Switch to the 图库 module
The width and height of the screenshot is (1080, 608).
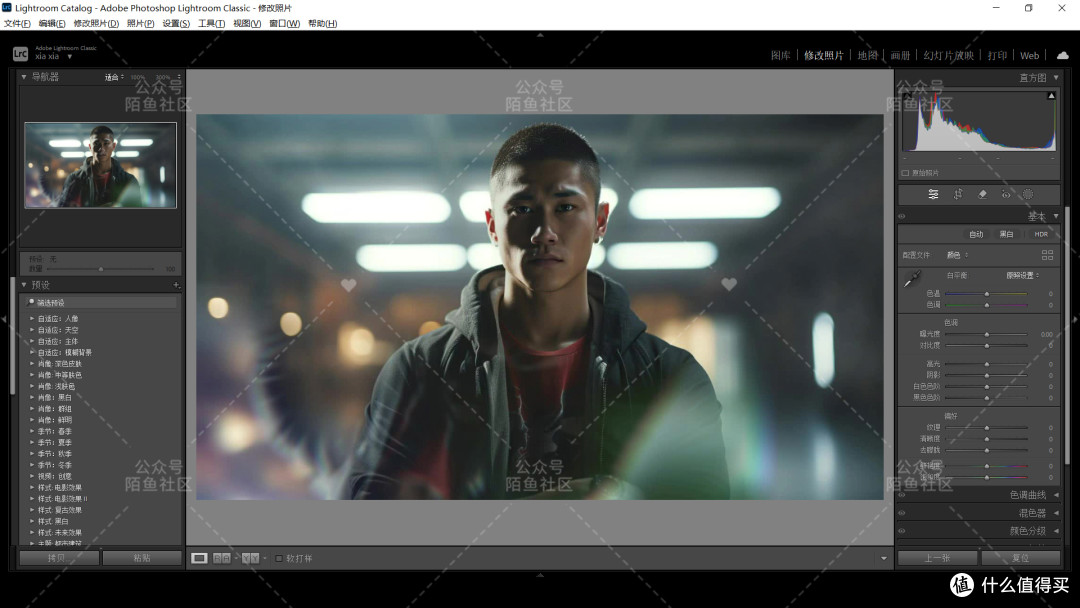click(x=780, y=55)
